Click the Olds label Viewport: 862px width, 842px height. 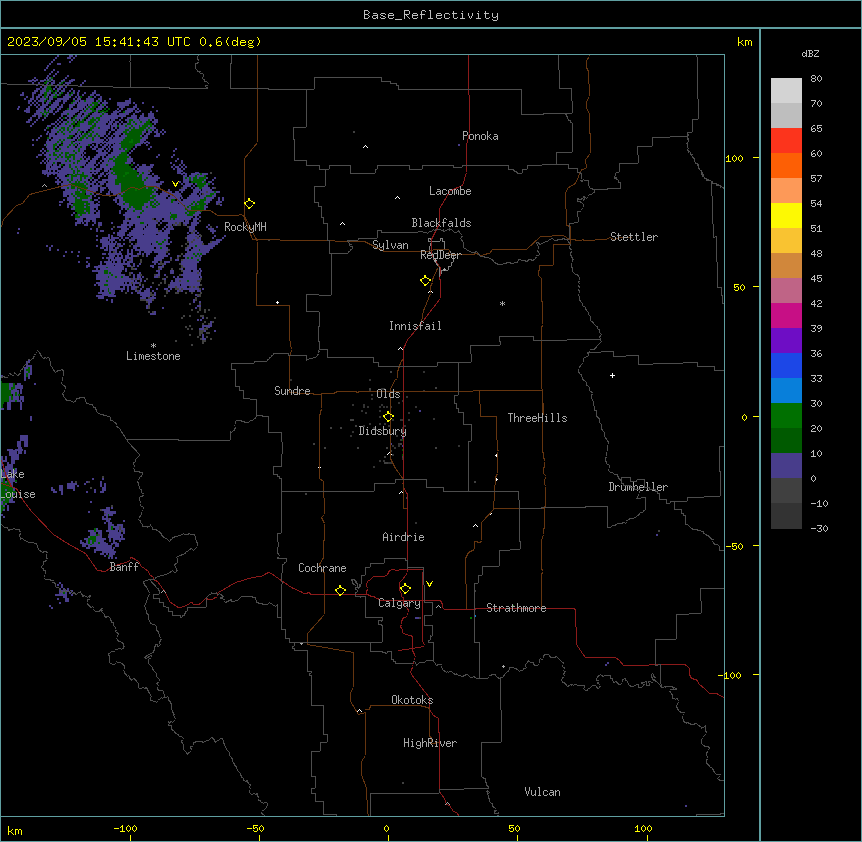click(388, 394)
